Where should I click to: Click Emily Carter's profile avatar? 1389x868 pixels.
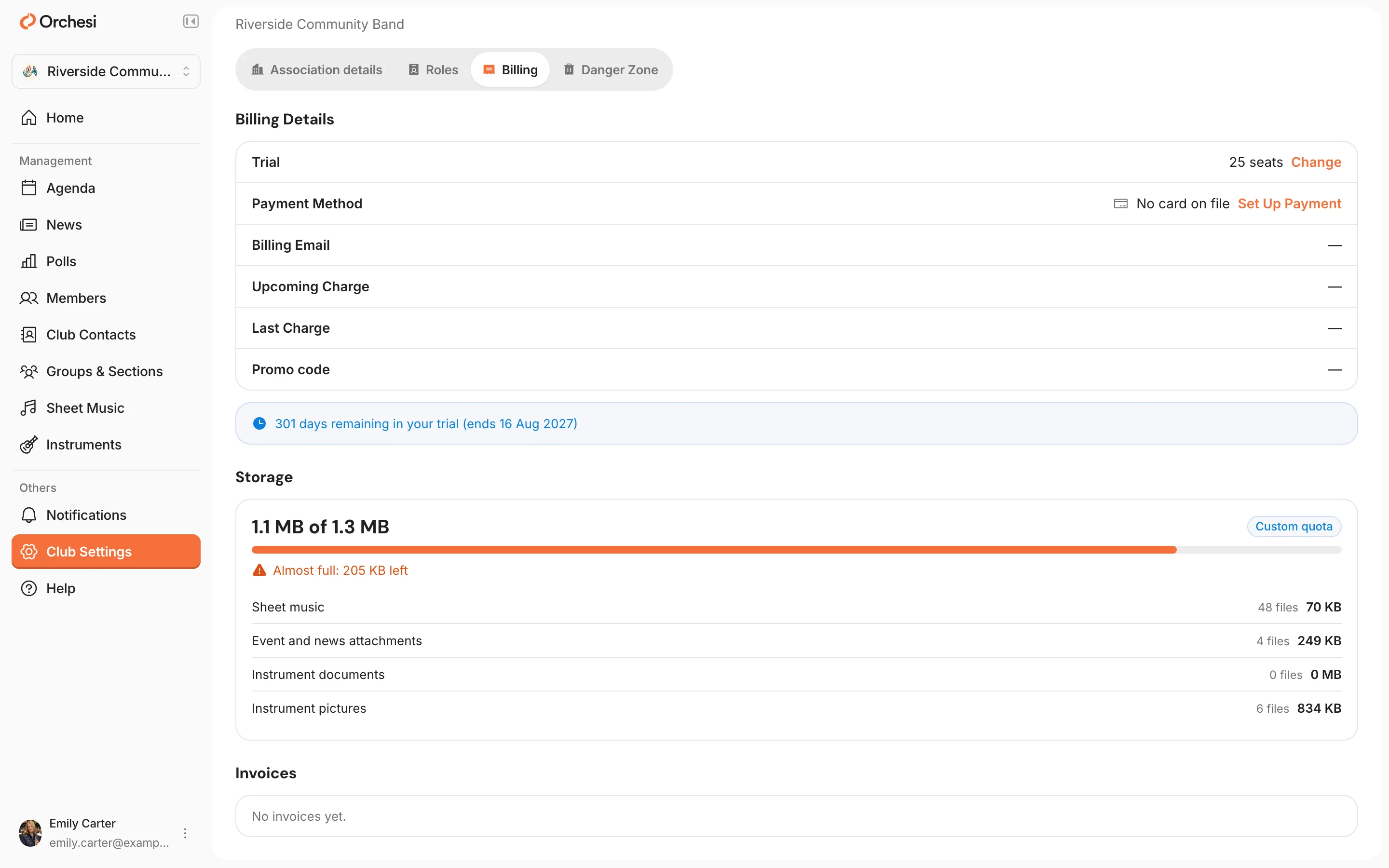30,833
